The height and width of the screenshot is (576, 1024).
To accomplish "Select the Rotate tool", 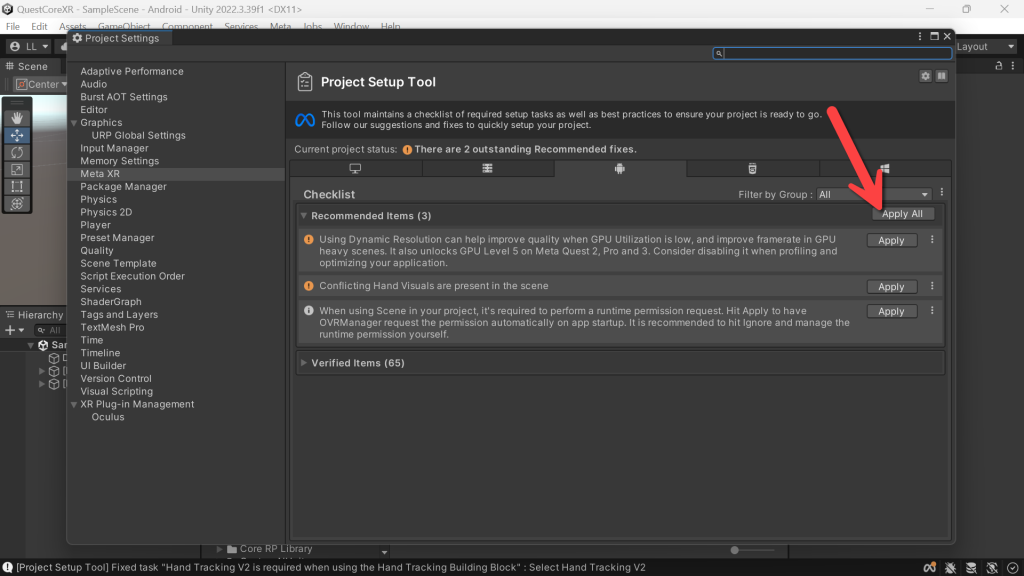I will pos(17,152).
